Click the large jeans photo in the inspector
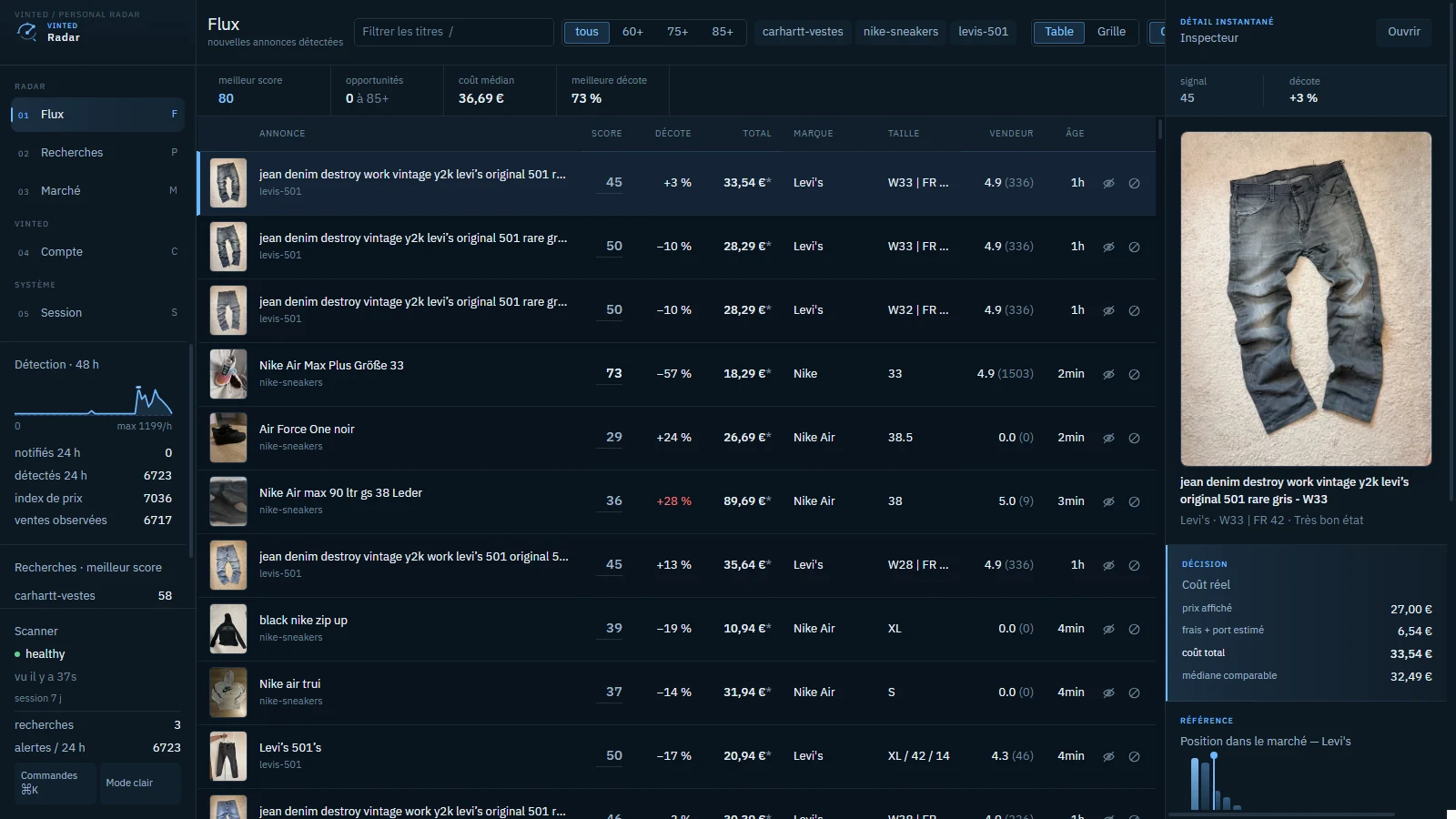The image size is (1456, 819). click(1306, 298)
